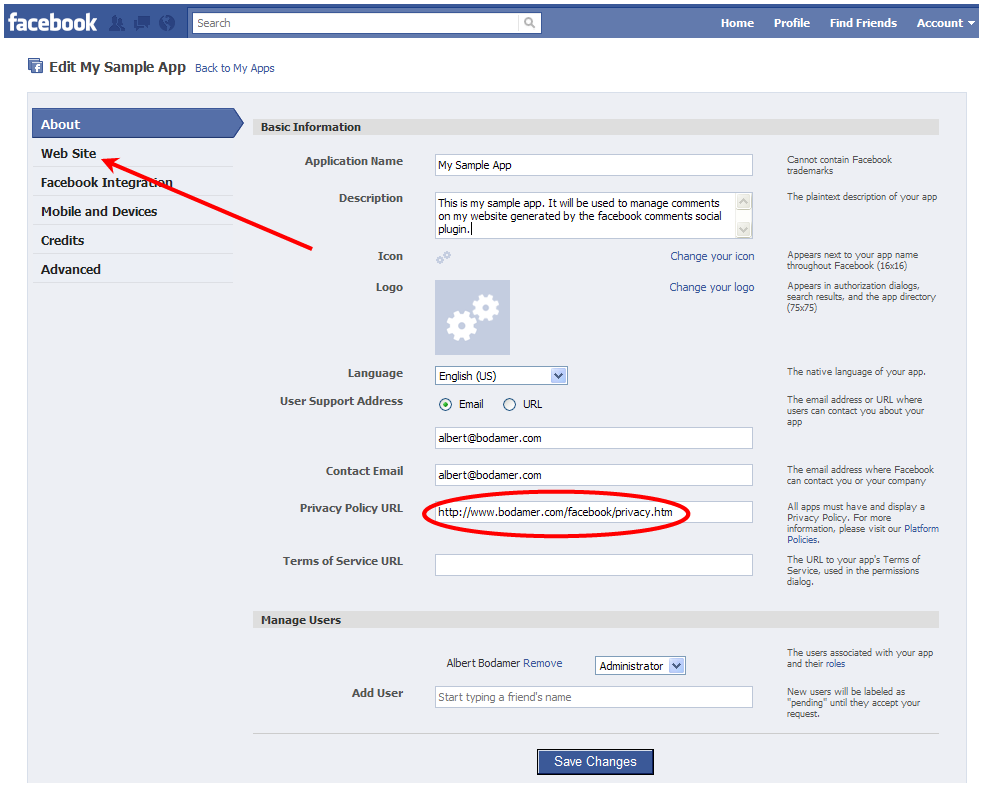Select the About sidebar tab
The image size is (983, 787).
point(137,124)
